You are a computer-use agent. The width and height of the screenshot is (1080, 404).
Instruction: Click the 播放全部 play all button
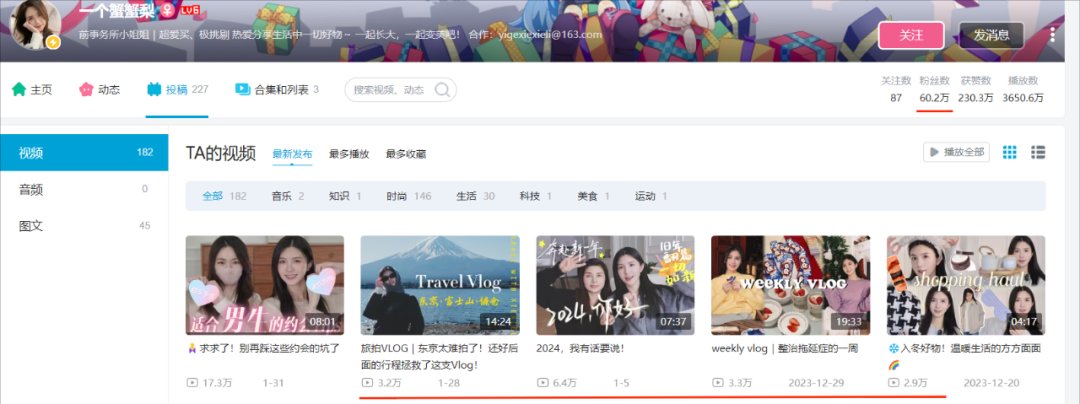956,152
